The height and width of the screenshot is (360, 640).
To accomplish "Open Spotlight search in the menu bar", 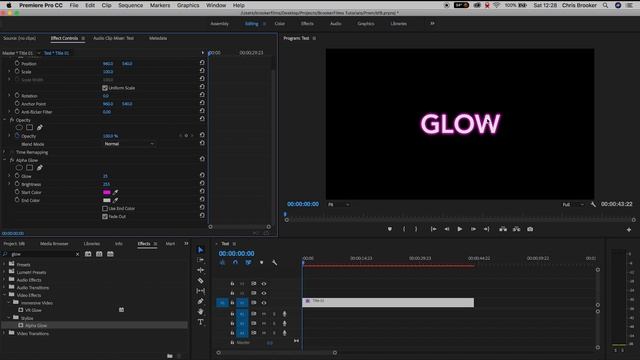I will coord(605,5).
